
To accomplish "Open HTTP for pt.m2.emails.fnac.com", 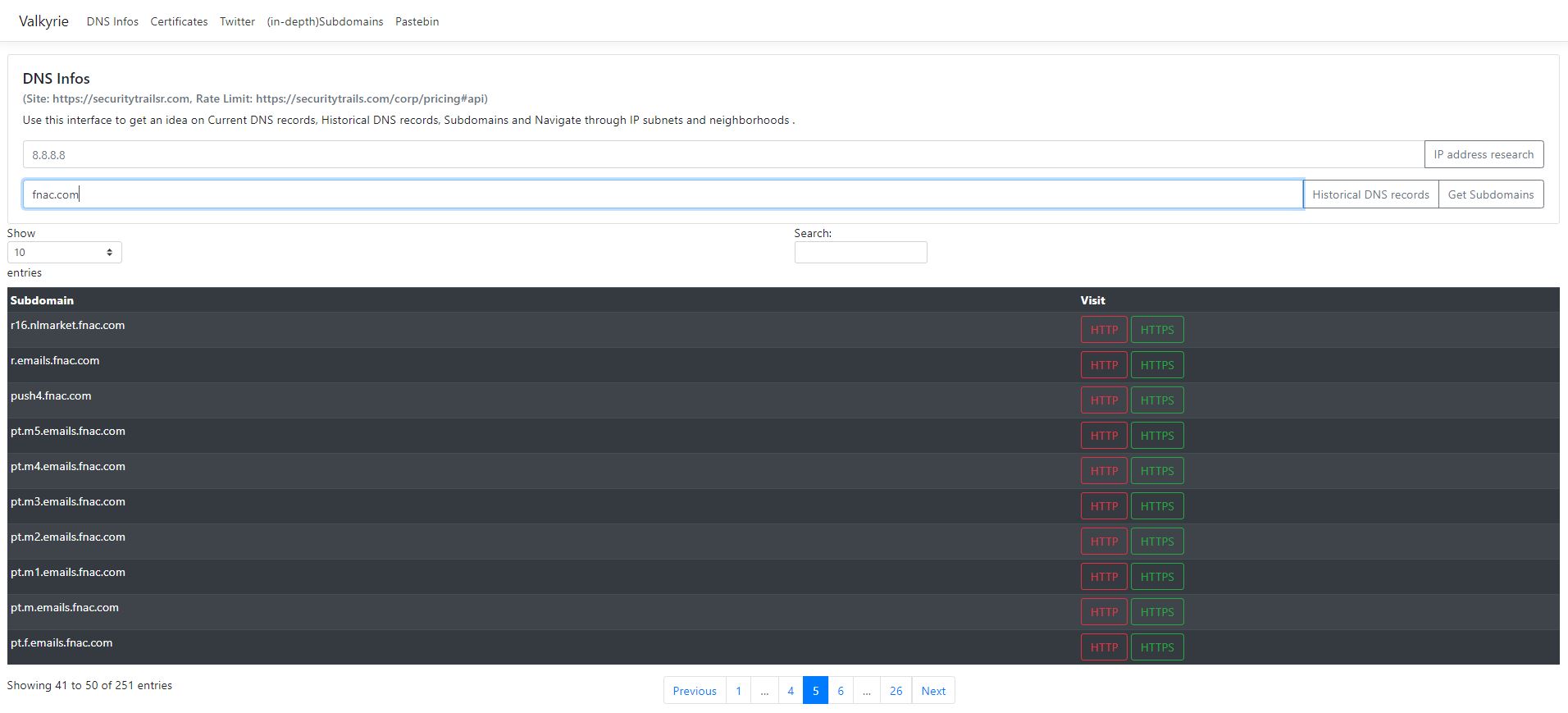I will pyautogui.click(x=1104, y=542).
